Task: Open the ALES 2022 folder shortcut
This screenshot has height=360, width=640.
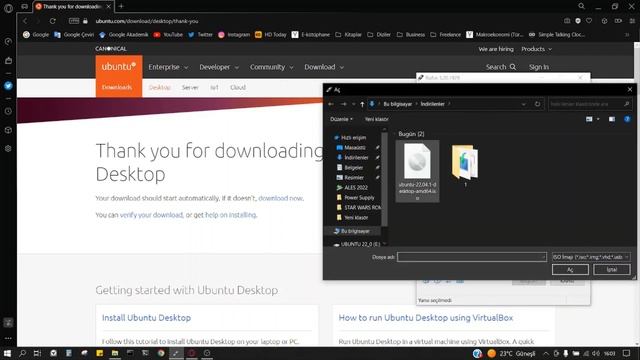Action: click(x=356, y=187)
